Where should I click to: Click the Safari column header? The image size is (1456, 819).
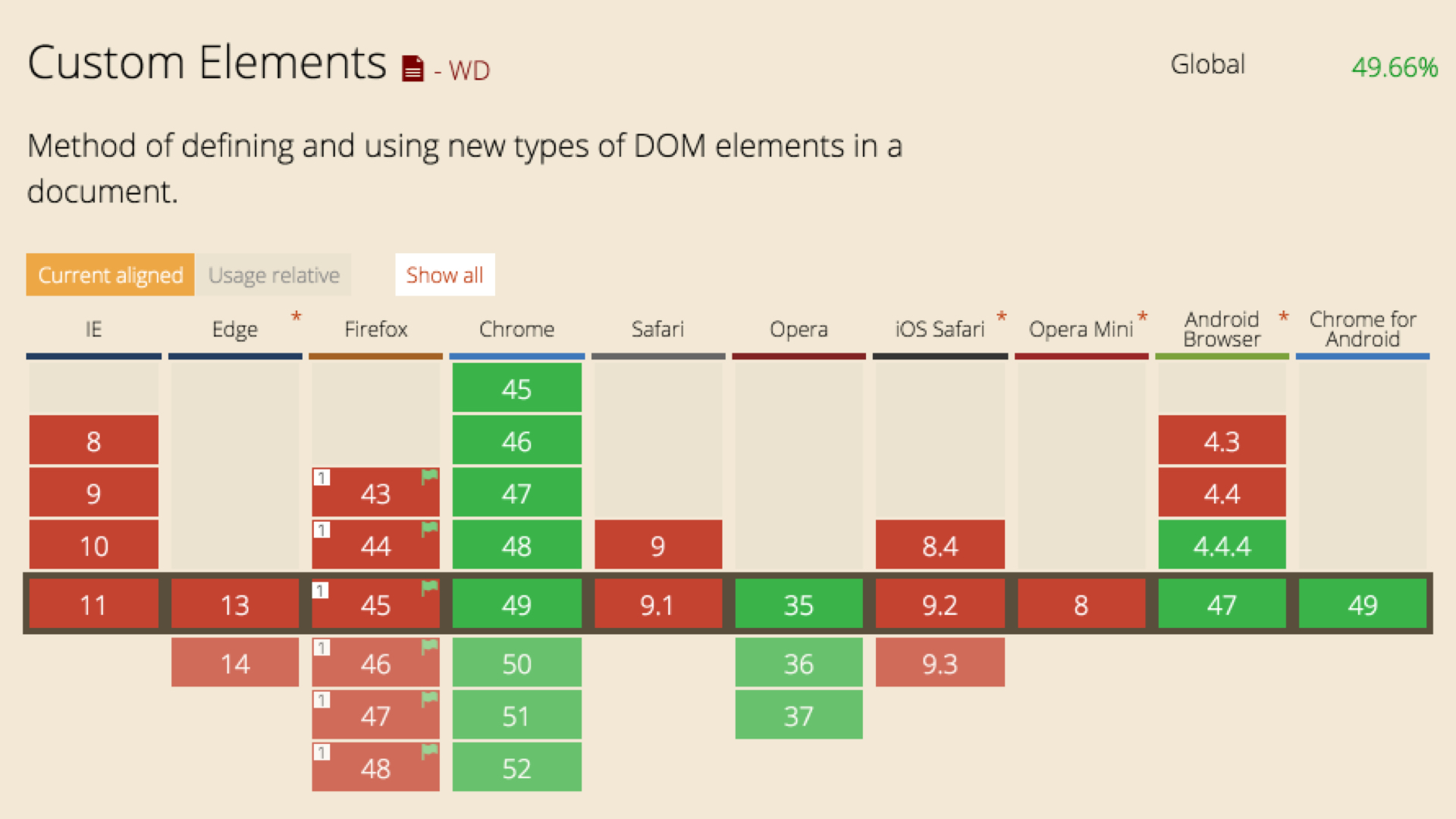point(657,329)
